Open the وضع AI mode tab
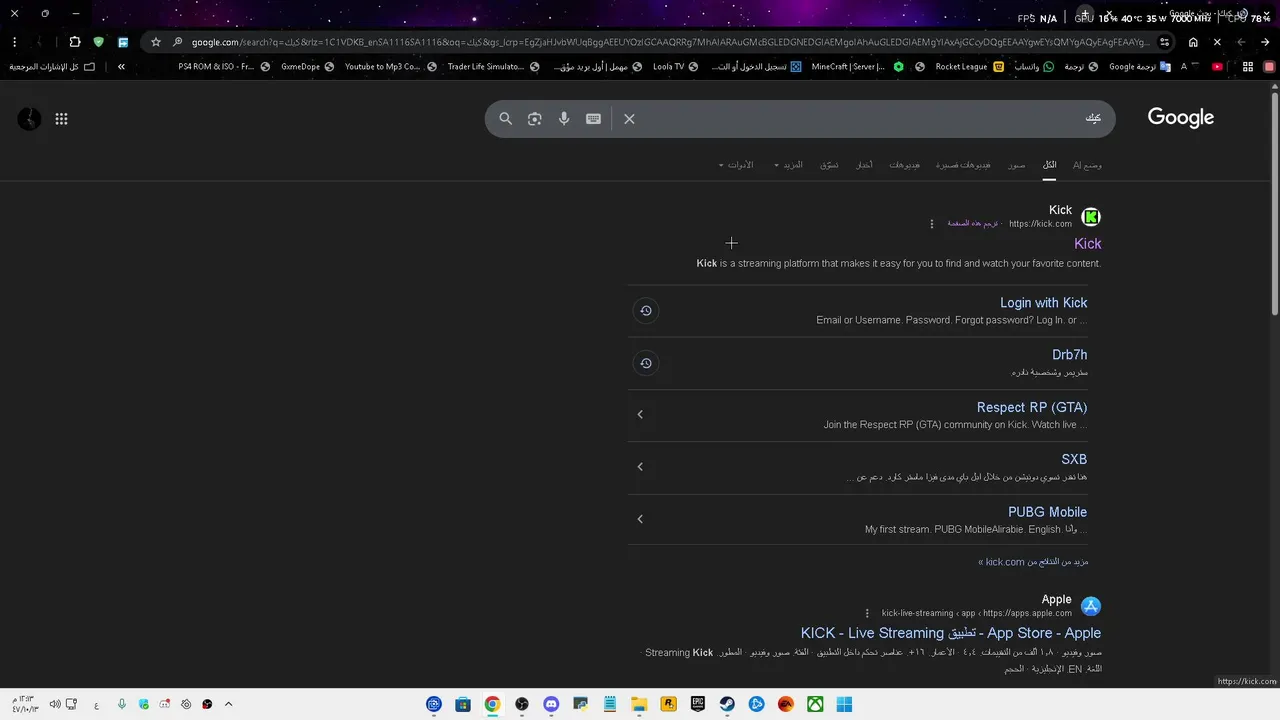Screen dimensions: 1280x720 (1087, 165)
